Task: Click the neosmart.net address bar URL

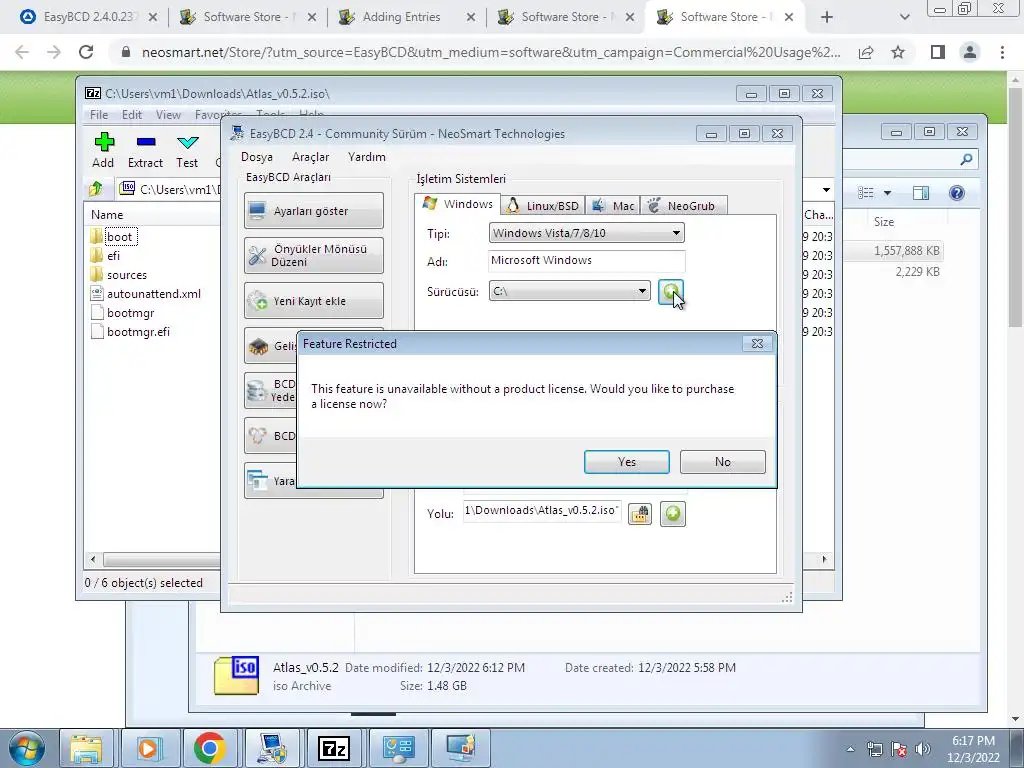Action: tap(491, 52)
